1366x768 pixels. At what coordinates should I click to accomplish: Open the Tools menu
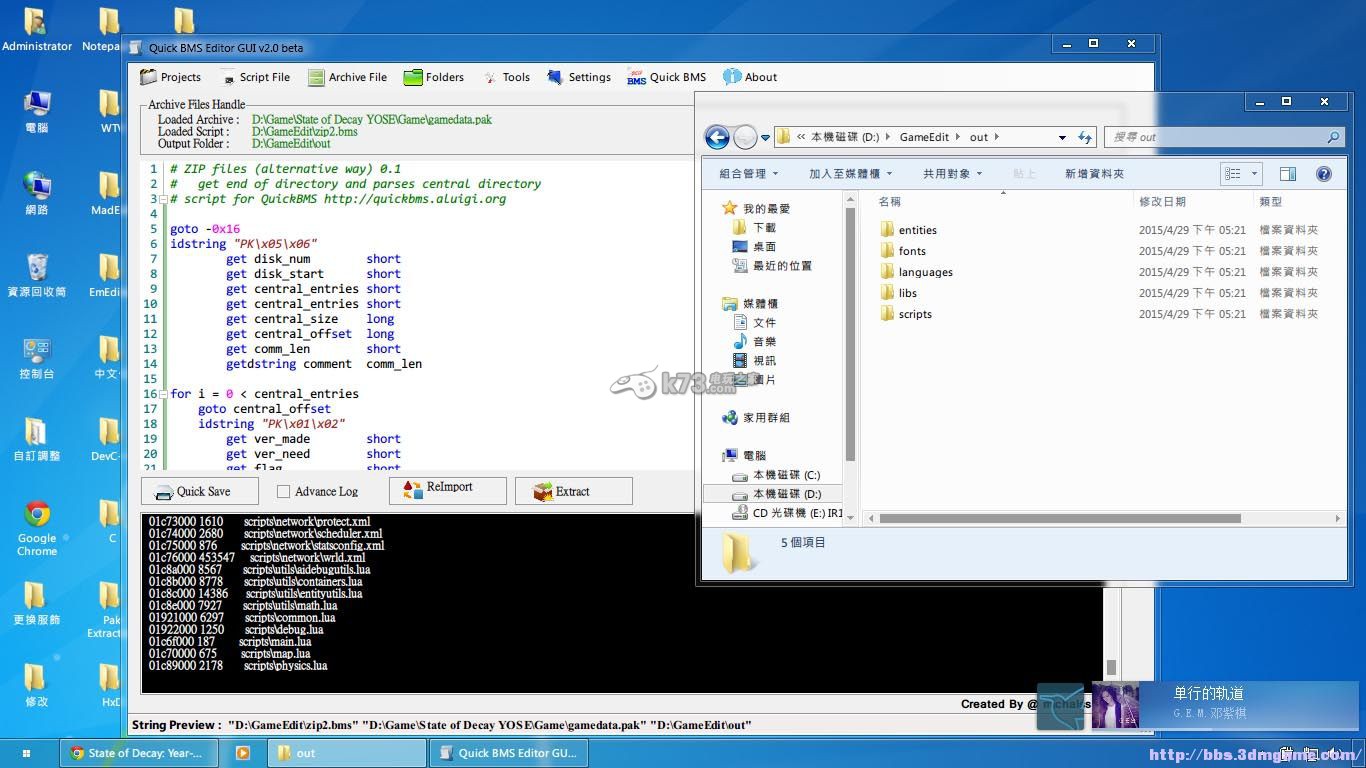pos(506,77)
